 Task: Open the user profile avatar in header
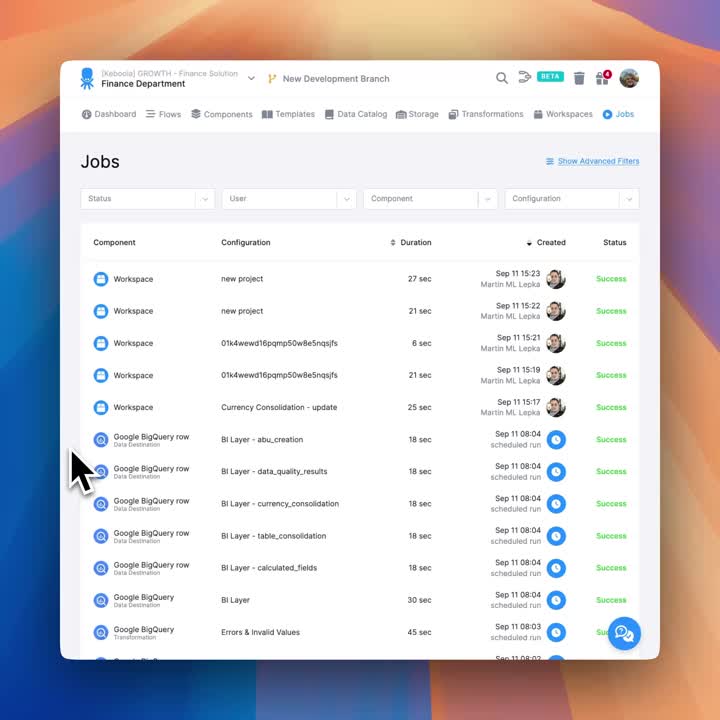pyautogui.click(x=629, y=78)
